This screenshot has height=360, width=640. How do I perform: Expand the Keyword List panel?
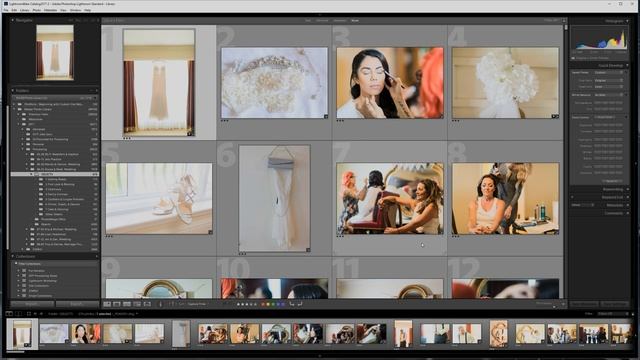tap(627, 197)
